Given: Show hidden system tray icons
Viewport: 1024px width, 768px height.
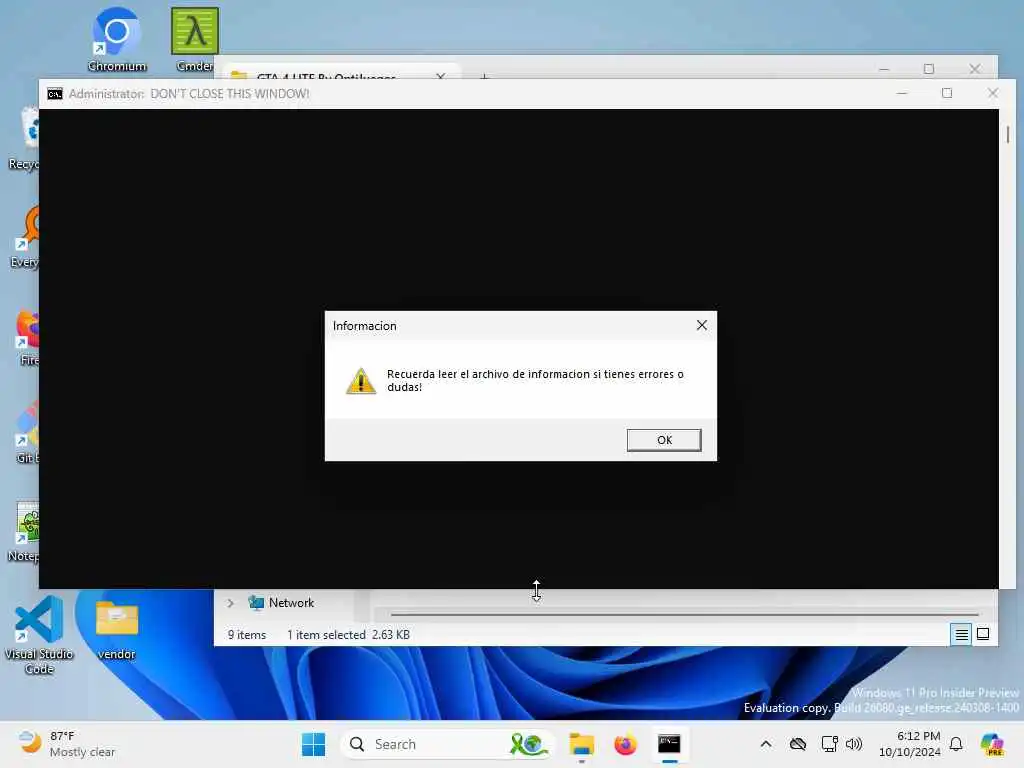Looking at the screenshot, I should pyautogui.click(x=765, y=744).
